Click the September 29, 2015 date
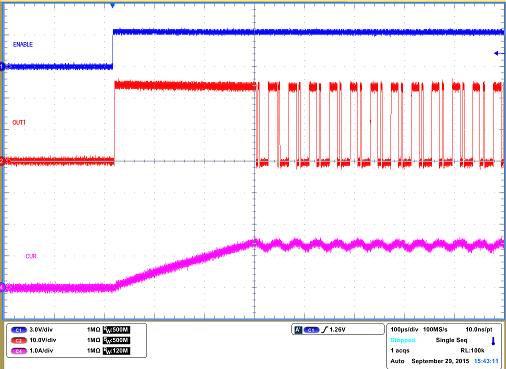The image size is (506, 369). point(440,361)
